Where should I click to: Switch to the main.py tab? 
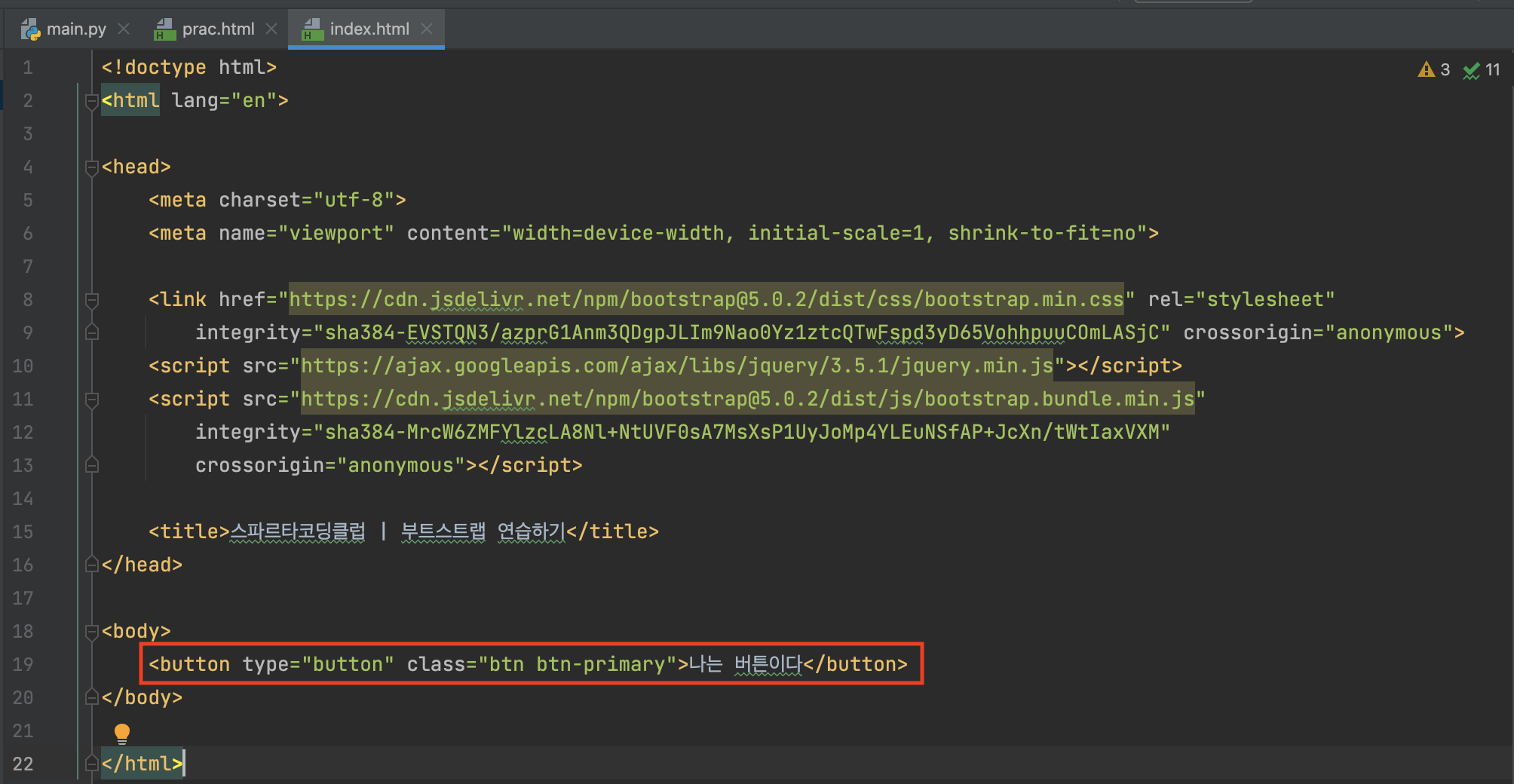(x=76, y=29)
